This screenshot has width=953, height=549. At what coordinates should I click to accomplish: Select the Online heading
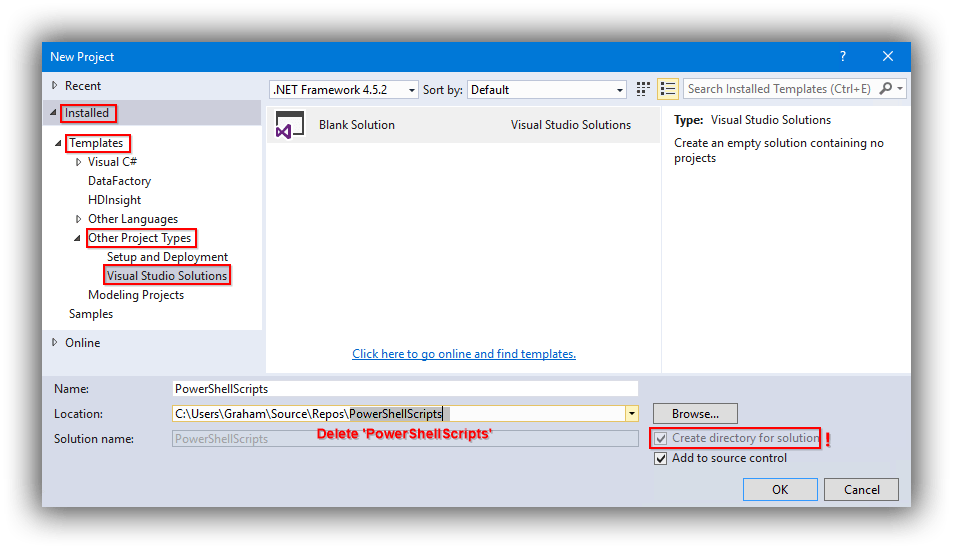pos(83,343)
